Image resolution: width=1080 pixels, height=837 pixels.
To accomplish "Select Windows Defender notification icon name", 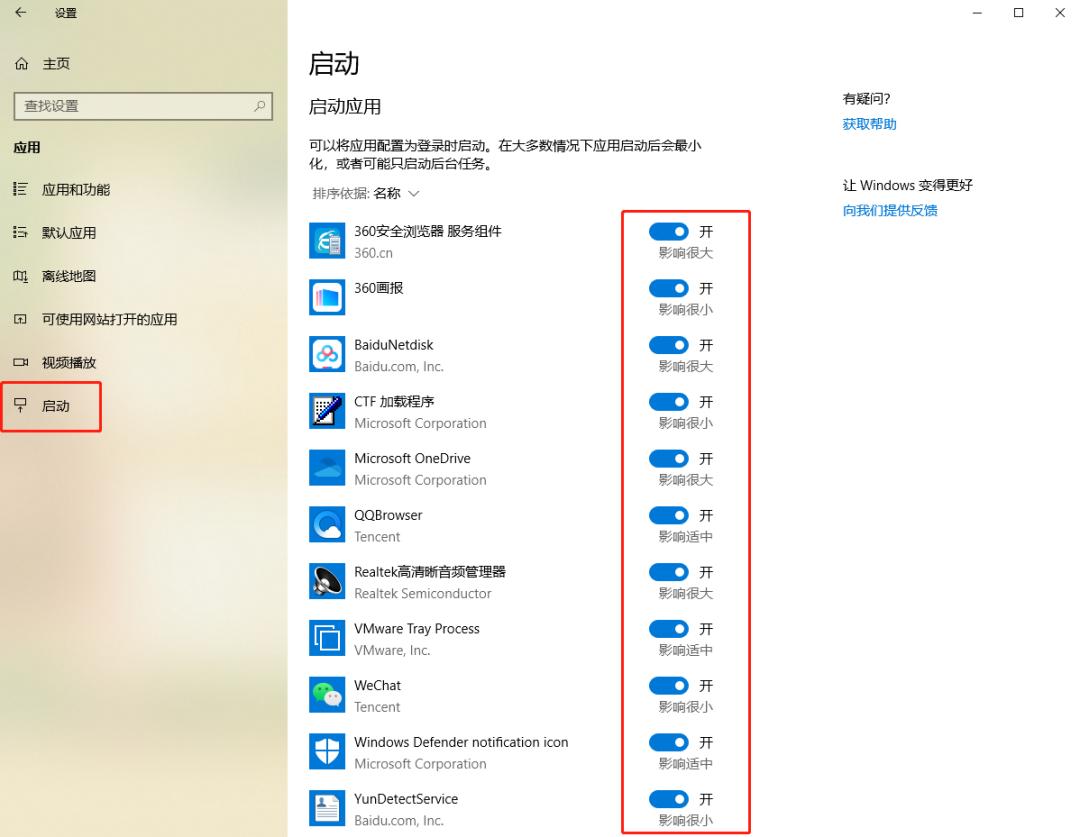I will pos(461,743).
